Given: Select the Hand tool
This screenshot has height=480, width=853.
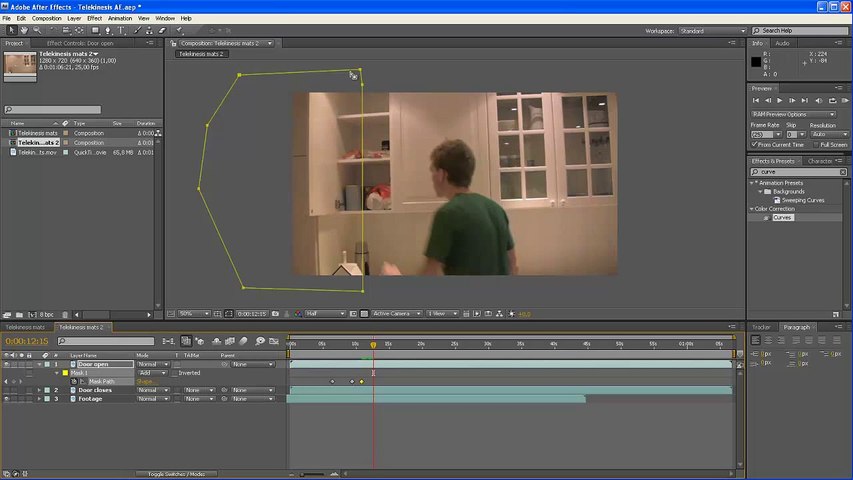Looking at the screenshot, I should pos(24,30).
